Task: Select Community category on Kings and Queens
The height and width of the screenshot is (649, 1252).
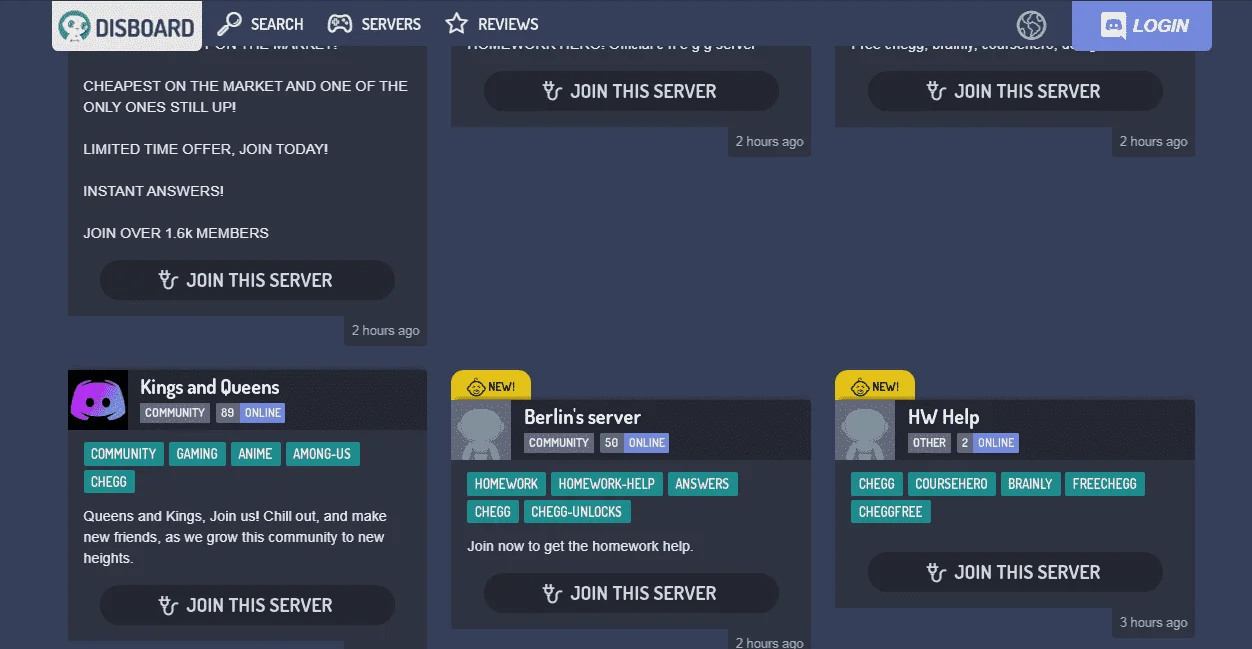Action: 175,413
